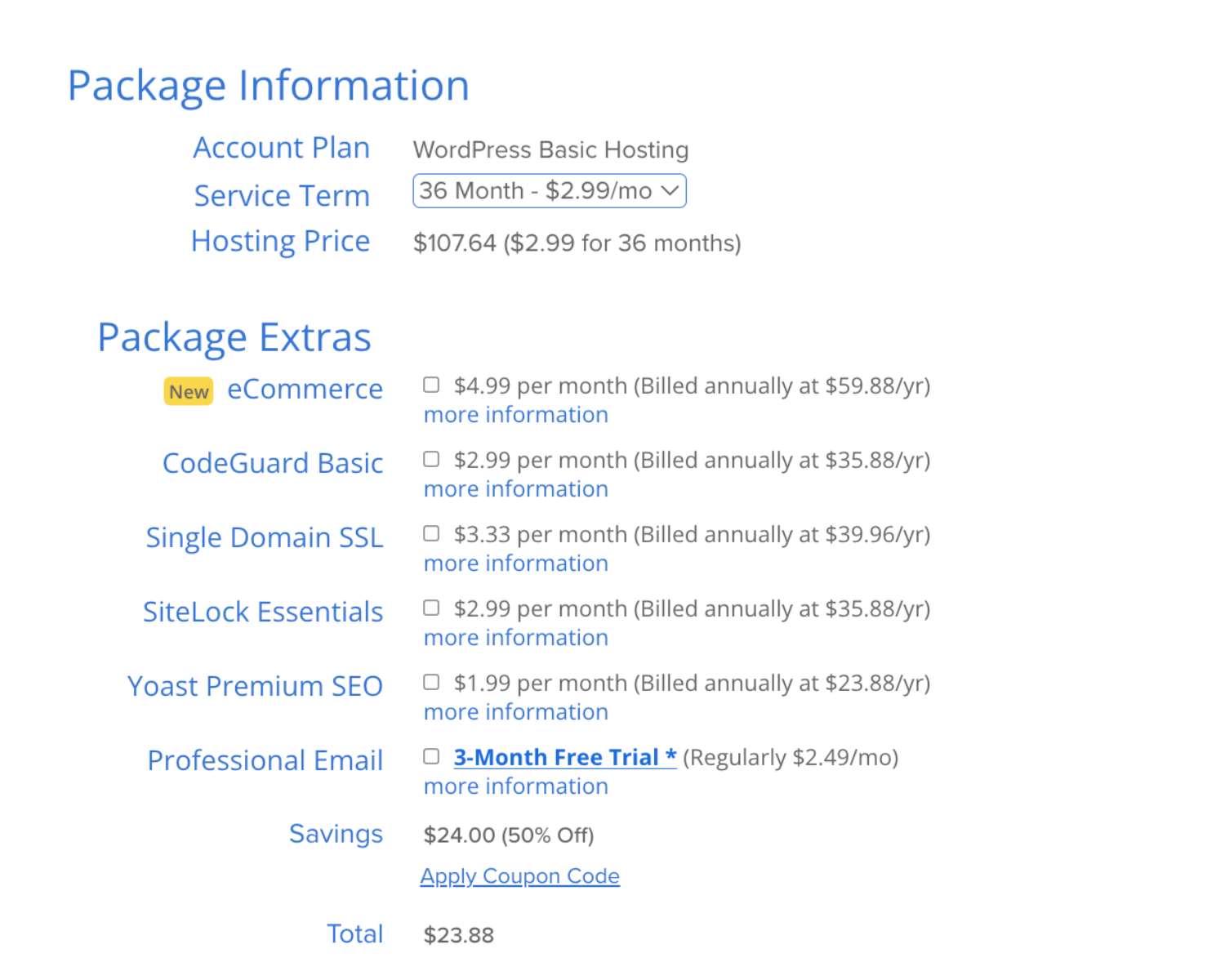View Yoast Premium SEO more information
This screenshot has width=1225, height=980.
(515, 712)
